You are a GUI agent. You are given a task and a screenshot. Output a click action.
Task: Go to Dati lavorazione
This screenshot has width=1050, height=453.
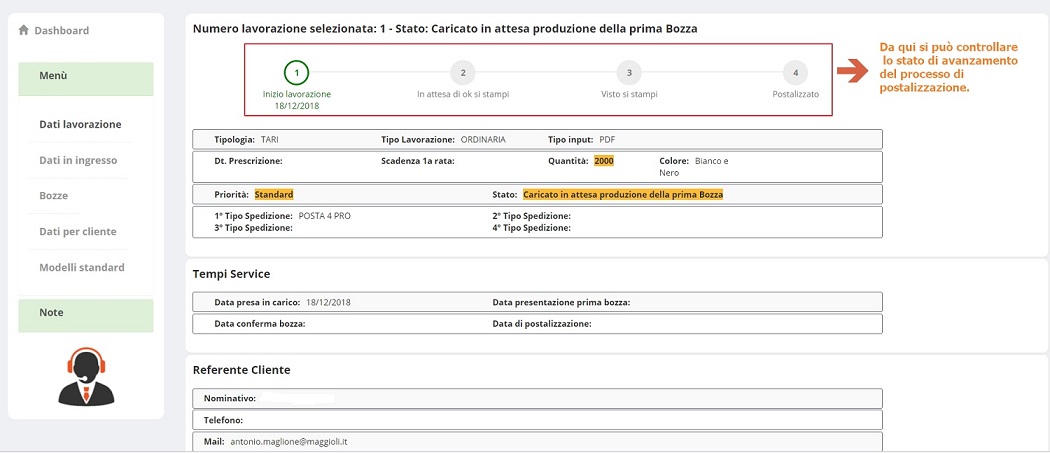(80, 125)
